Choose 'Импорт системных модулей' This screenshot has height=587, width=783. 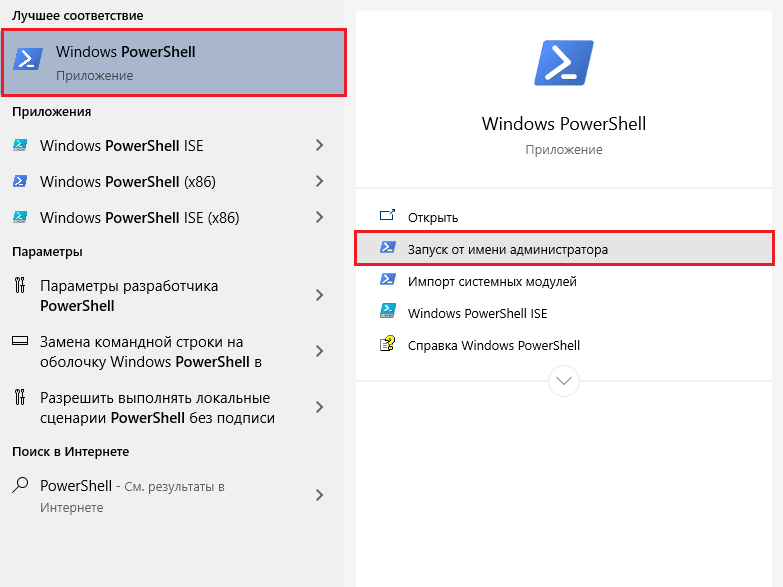coord(564,281)
